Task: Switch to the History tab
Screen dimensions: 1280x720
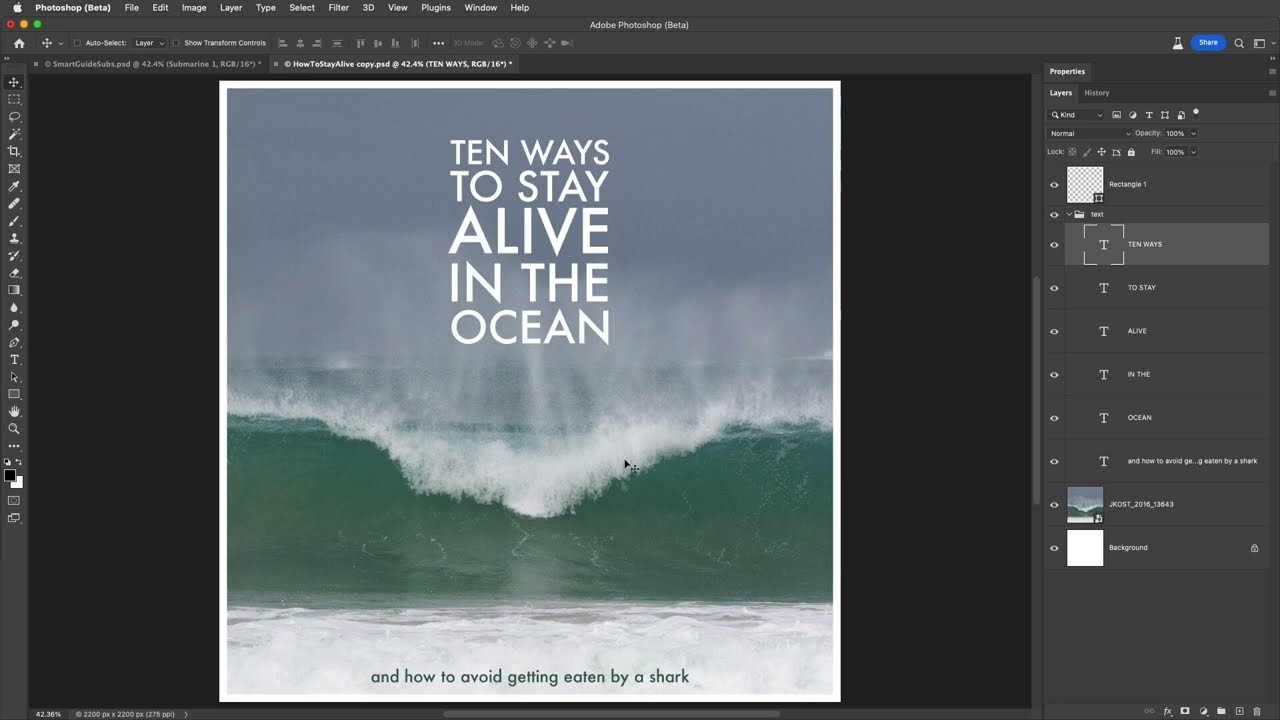Action: [x=1097, y=93]
